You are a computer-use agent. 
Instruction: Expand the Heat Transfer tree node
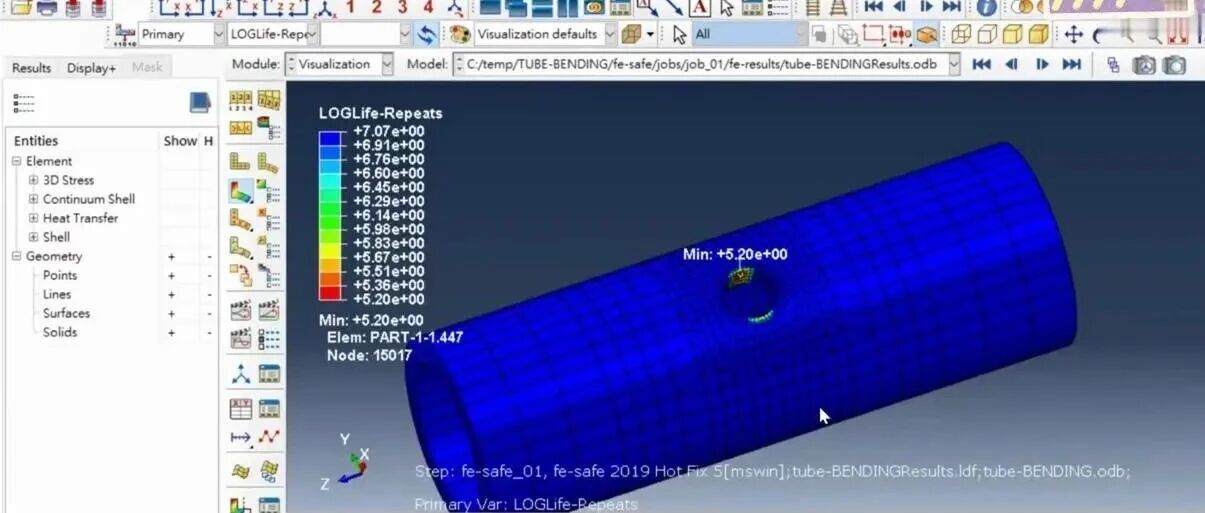point(34,218)
